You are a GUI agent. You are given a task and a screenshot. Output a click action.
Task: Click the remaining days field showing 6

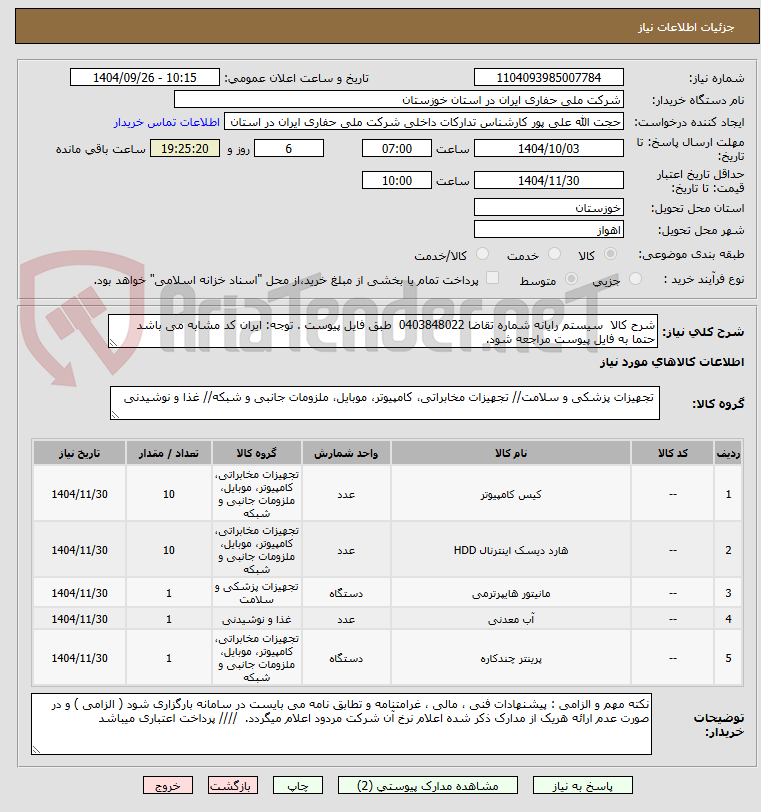coord(289,149)
